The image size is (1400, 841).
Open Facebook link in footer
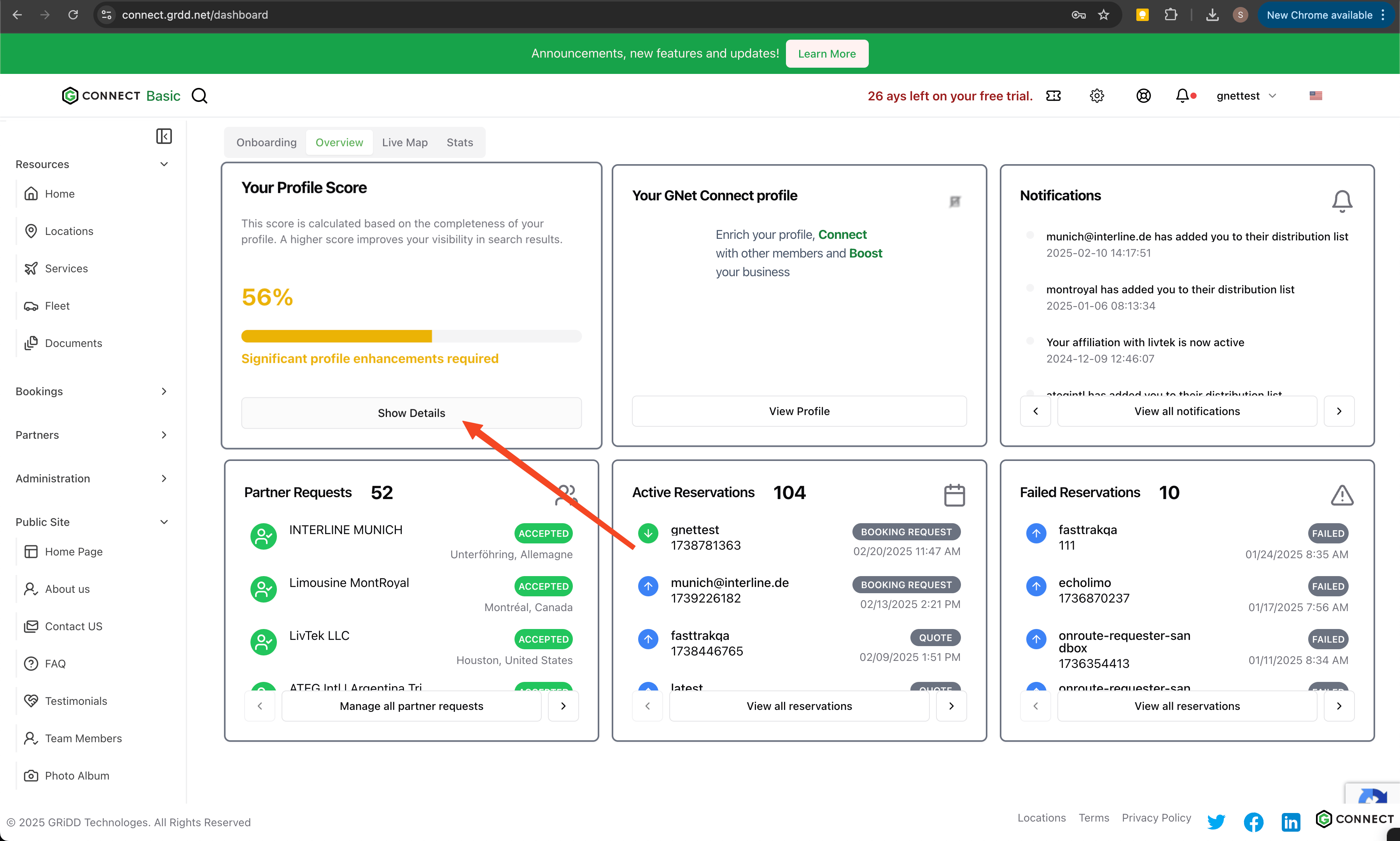pos(1253,821)
